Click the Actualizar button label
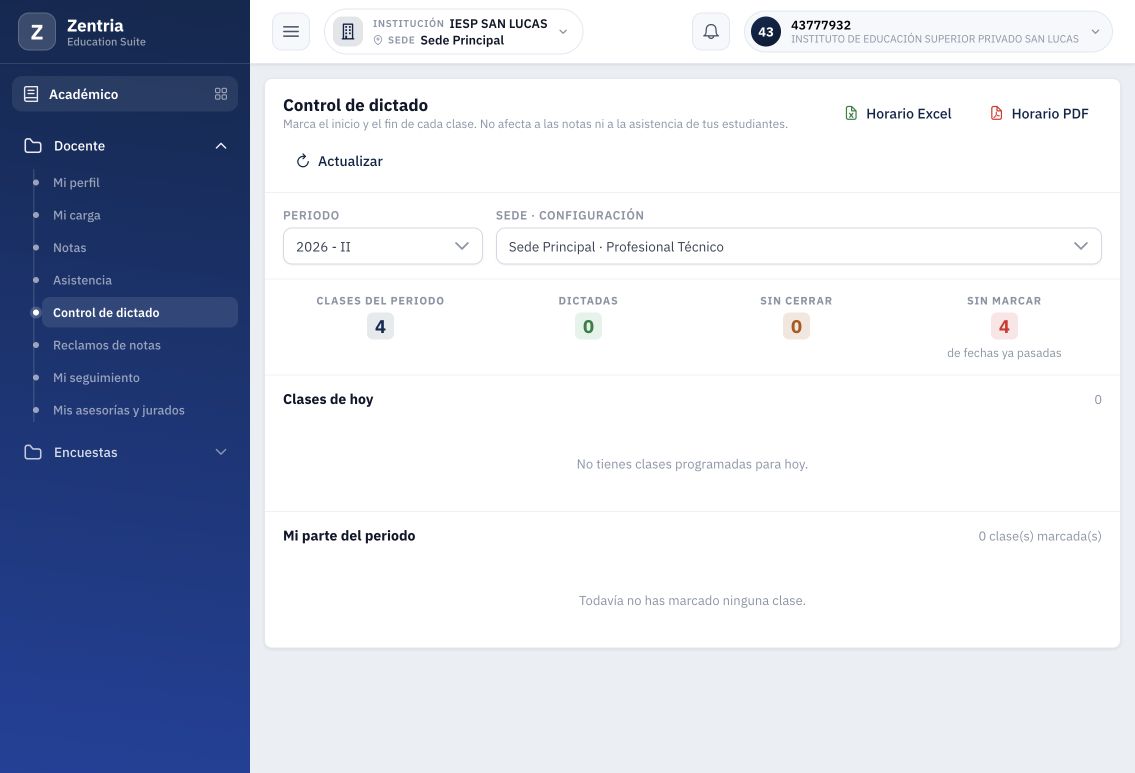The image size is (1135, 773). click(x=350, y=161)
